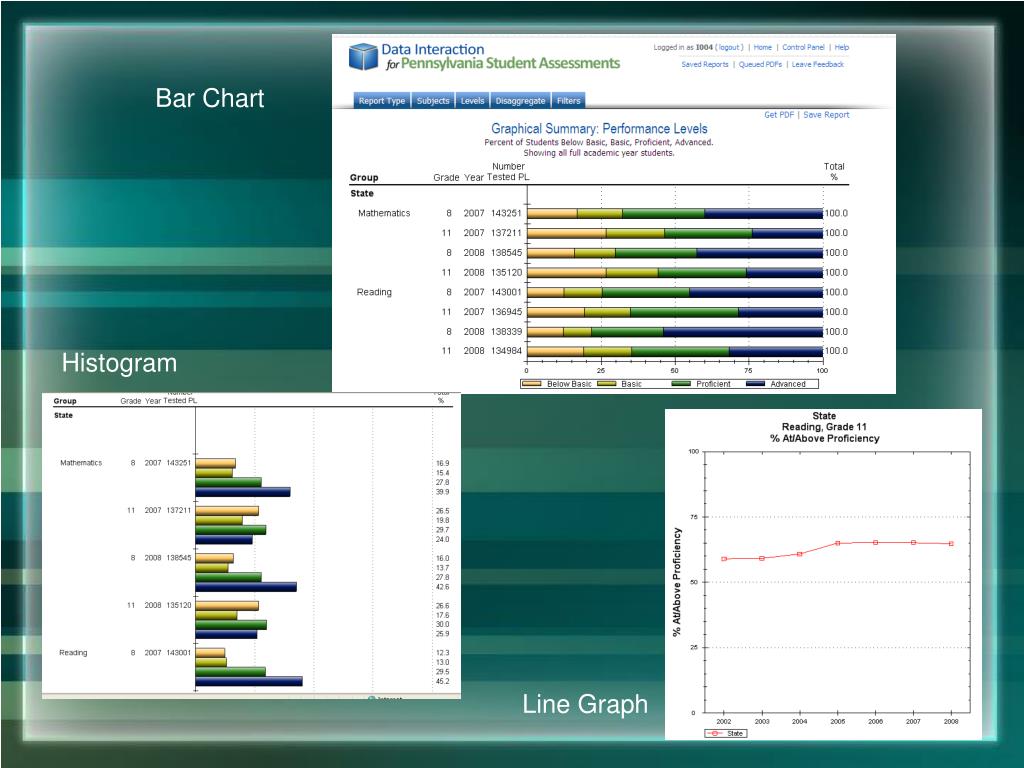Click the 30.0 value in histogram

click(443, 624)
